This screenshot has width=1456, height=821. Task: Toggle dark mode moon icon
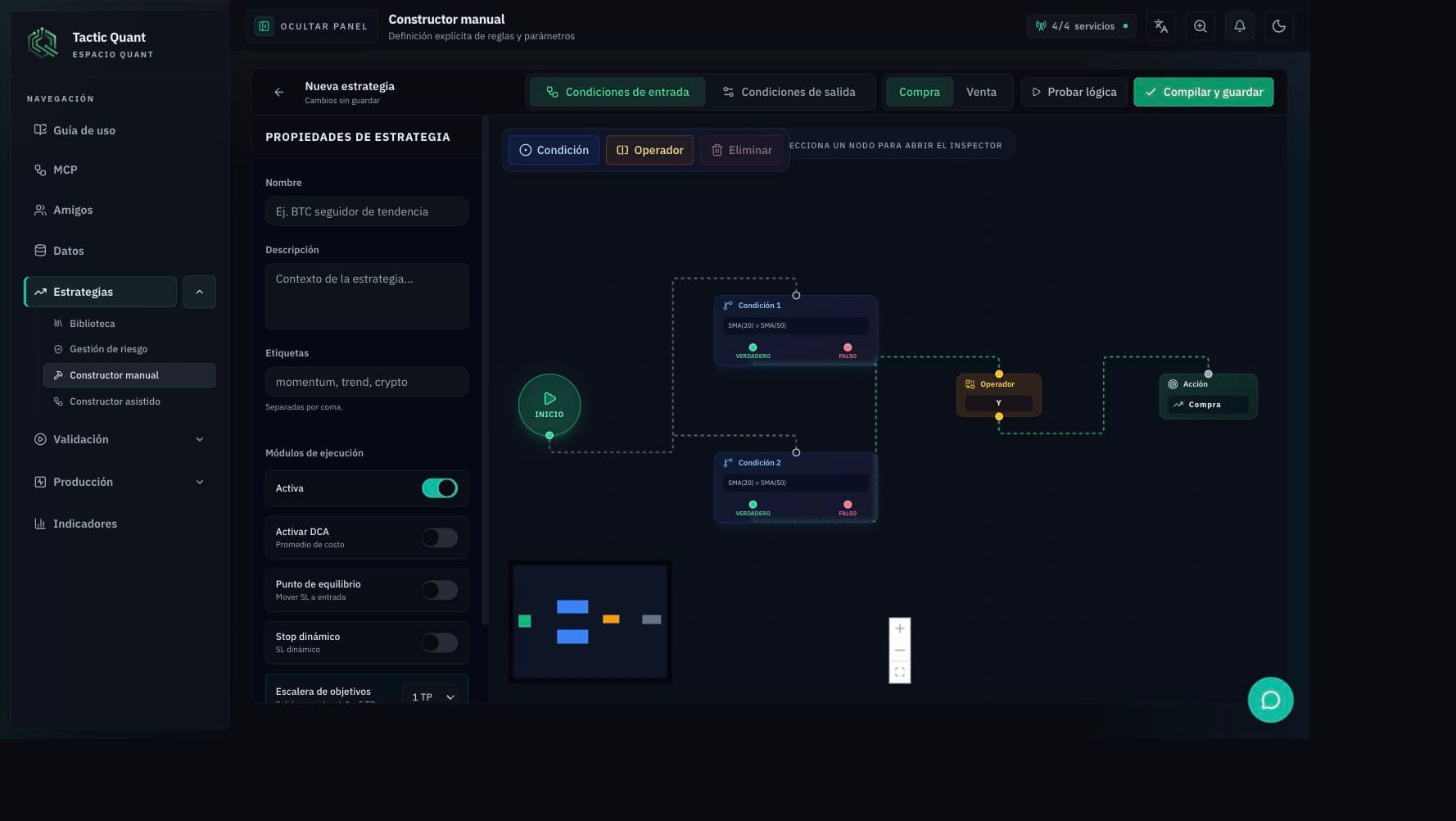click(1278, 26)
